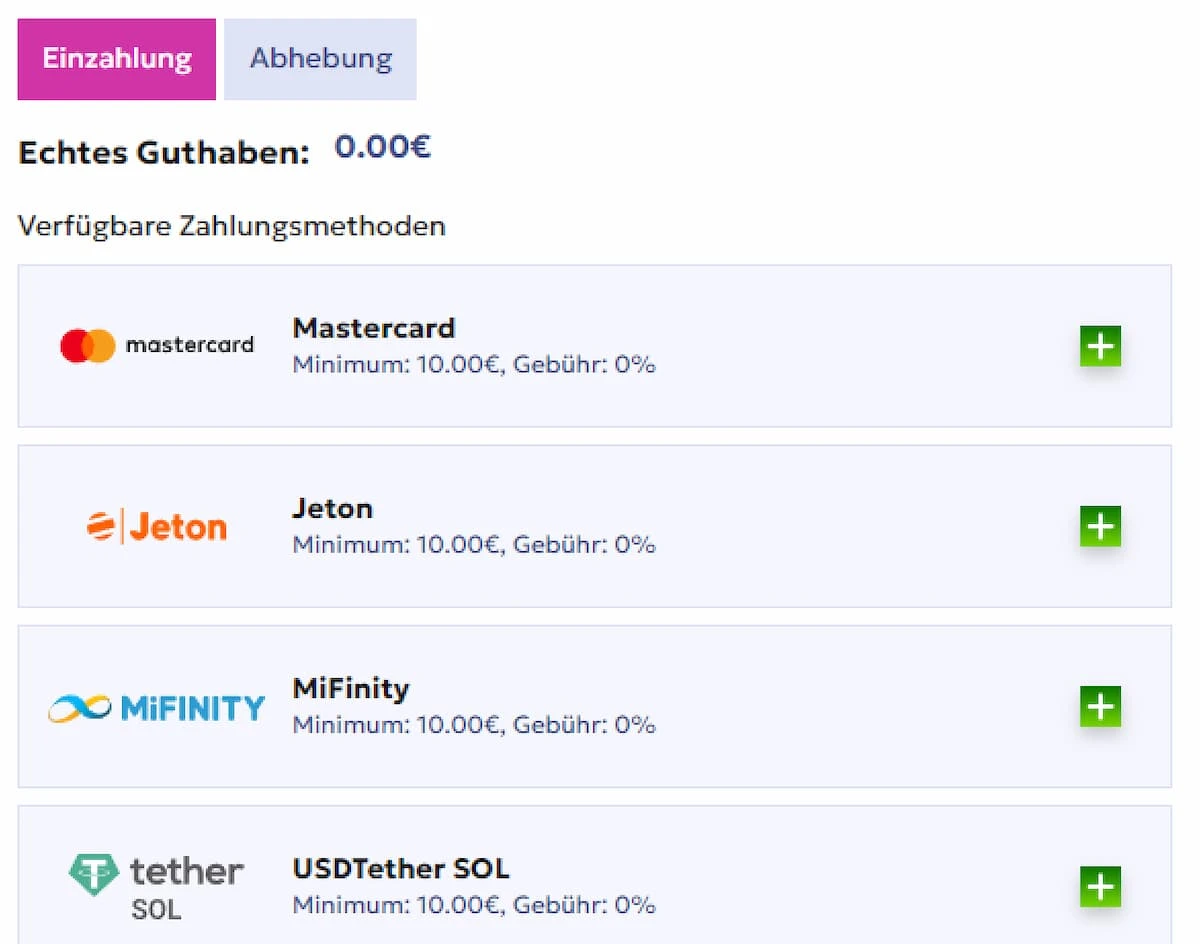Click the tether SOL logo
The height and width of the screenshot is (944, 1200).
157,886
